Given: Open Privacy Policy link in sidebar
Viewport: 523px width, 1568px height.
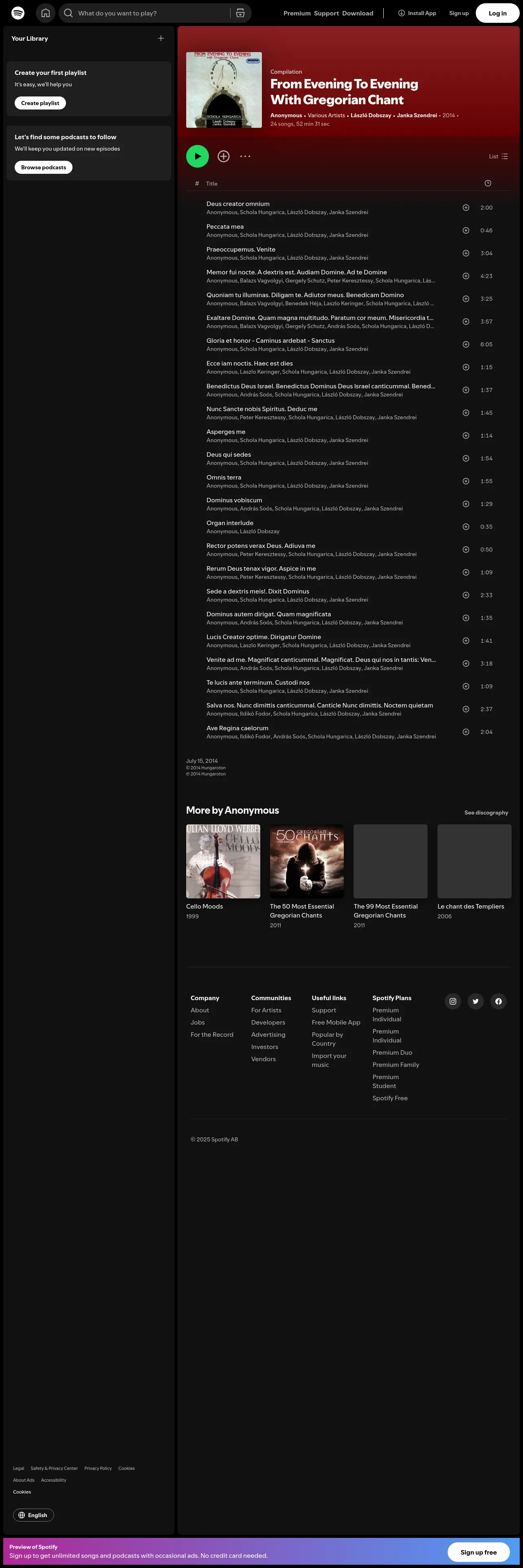Looking at the screenshot, I should click(x=98, y=1468).
